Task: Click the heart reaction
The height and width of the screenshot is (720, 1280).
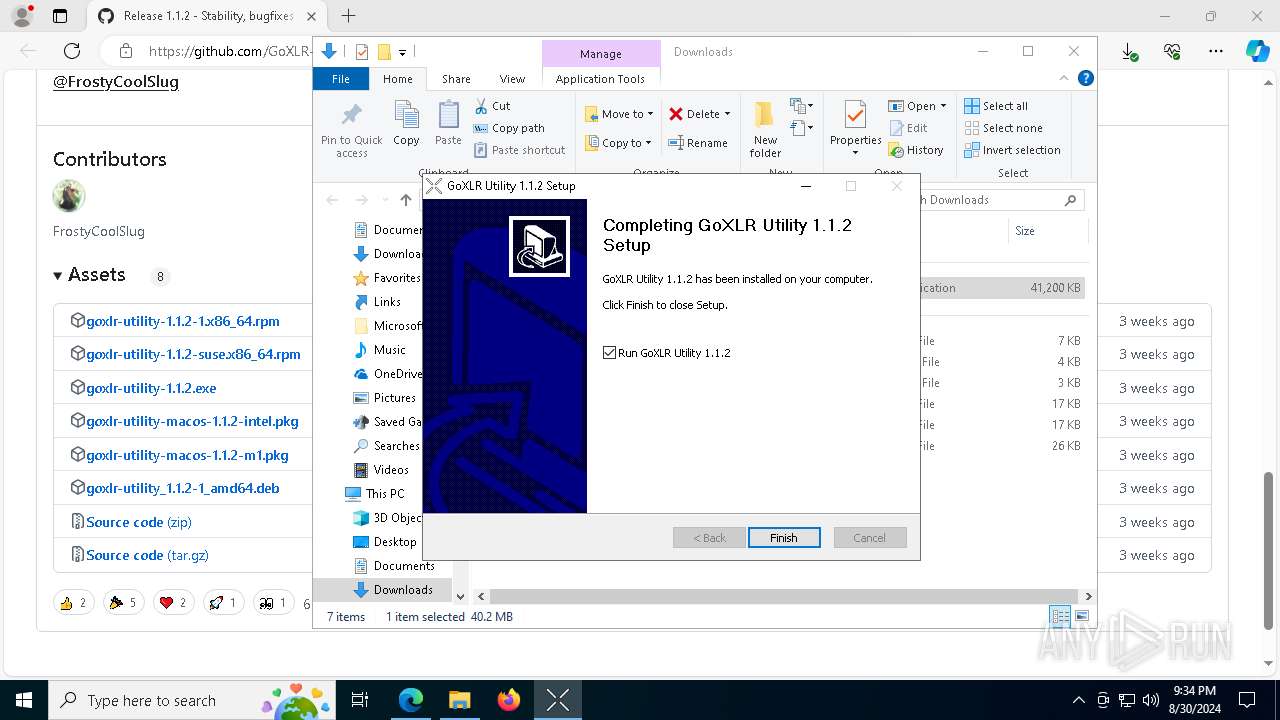Action: 173,602
